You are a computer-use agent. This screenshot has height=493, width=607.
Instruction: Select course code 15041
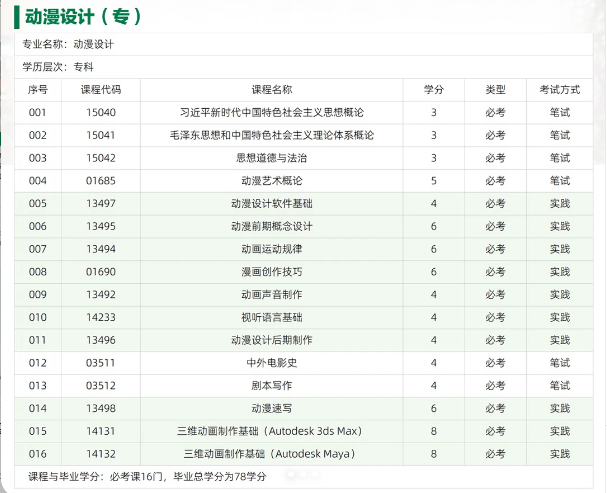tap(101, 135)
